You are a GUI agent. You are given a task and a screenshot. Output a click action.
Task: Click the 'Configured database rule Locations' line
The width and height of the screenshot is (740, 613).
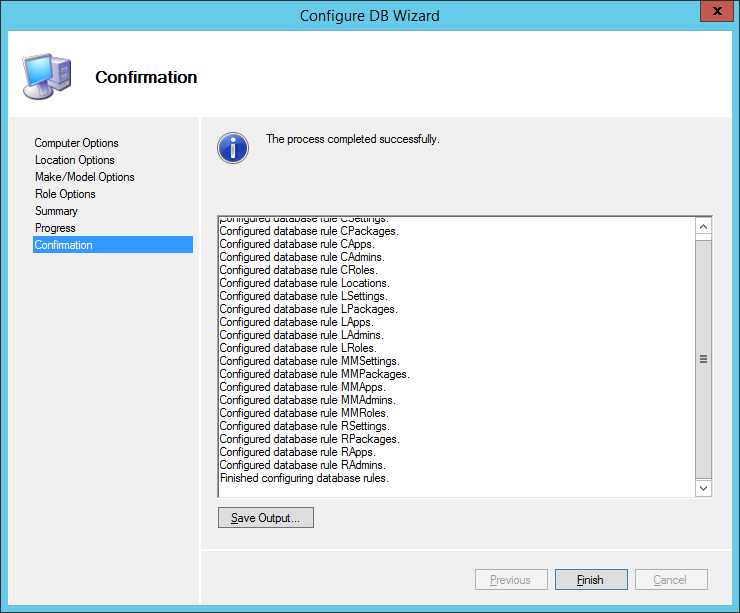click(x=304, y=283)
